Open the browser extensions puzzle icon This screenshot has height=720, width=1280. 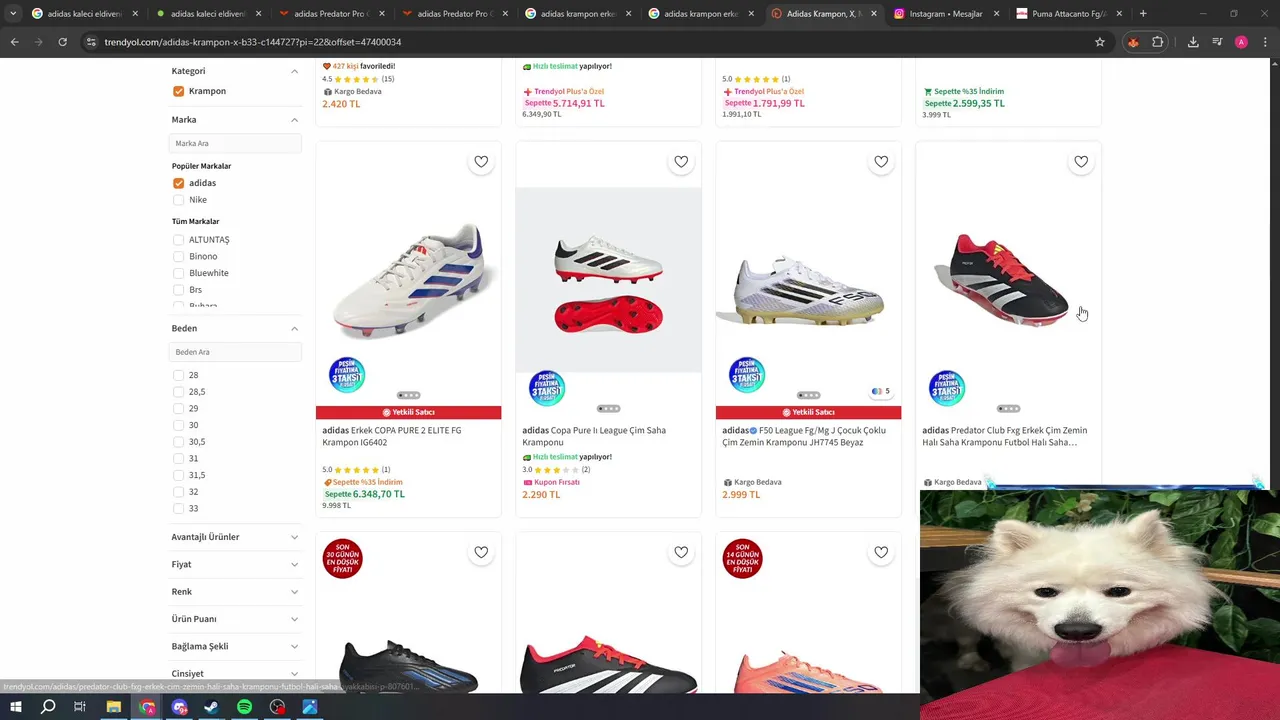pyautogui.click(x=1158, y=42)
